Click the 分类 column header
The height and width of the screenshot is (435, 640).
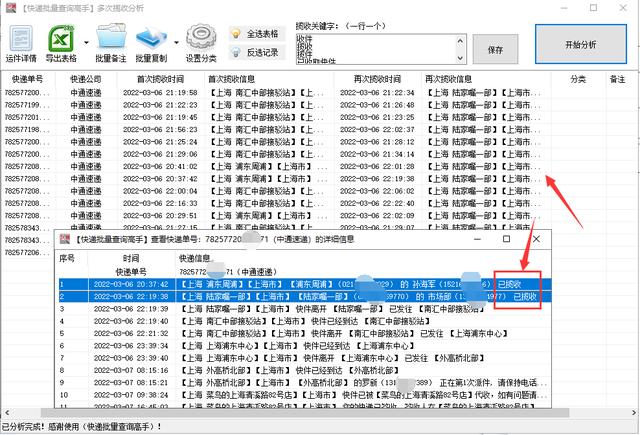point(578,79)
